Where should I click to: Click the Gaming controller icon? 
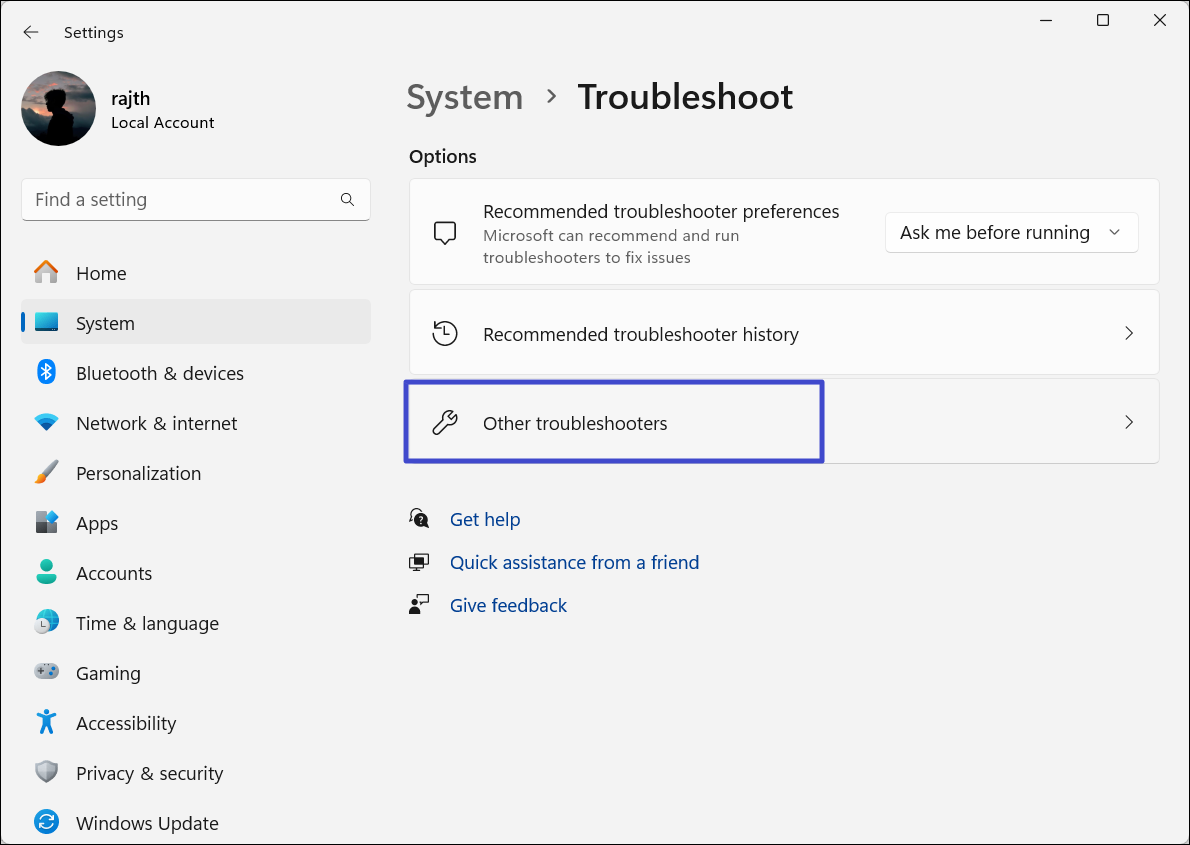[x=46, y=673]
